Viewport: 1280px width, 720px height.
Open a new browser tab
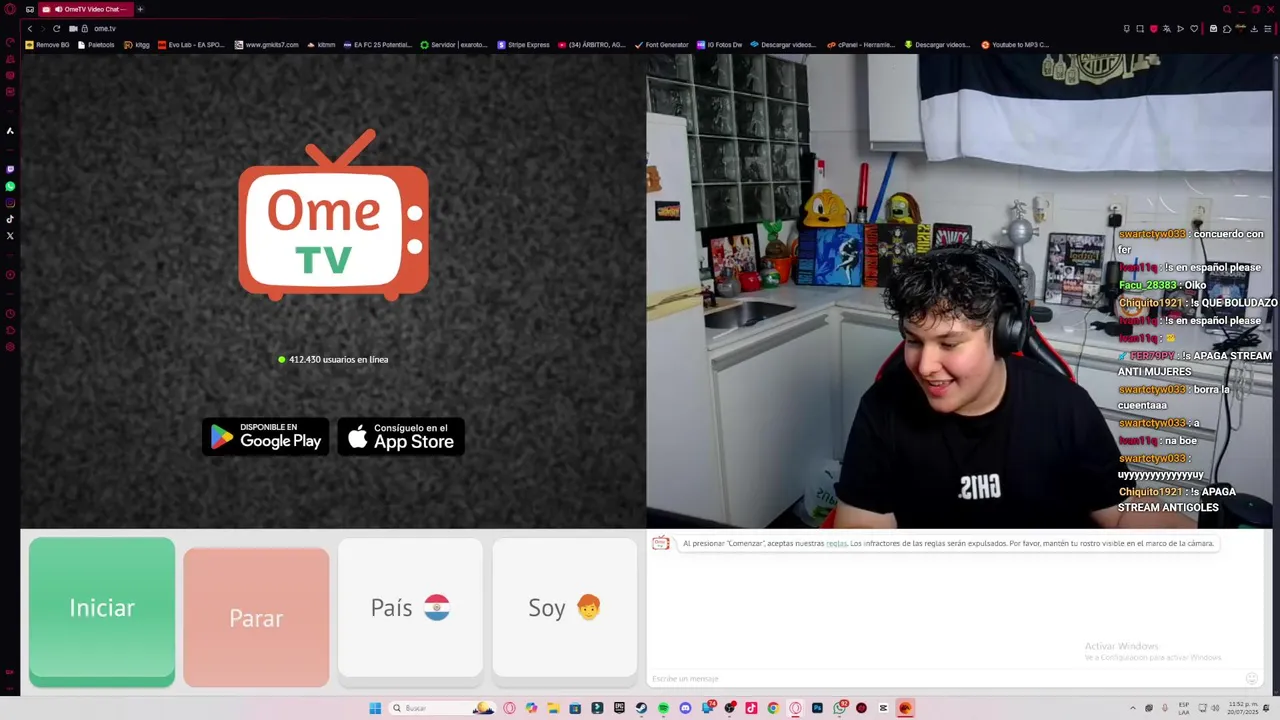pyautogui.click(x=140, y=9)
